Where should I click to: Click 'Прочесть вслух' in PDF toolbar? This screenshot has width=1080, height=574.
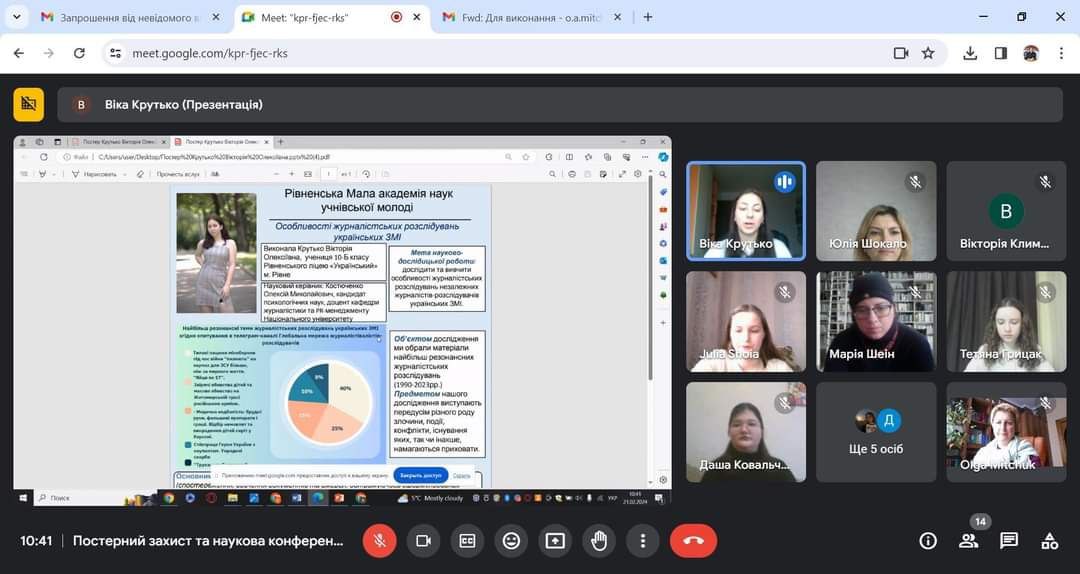pyautogui.click(x=178, y=174)
